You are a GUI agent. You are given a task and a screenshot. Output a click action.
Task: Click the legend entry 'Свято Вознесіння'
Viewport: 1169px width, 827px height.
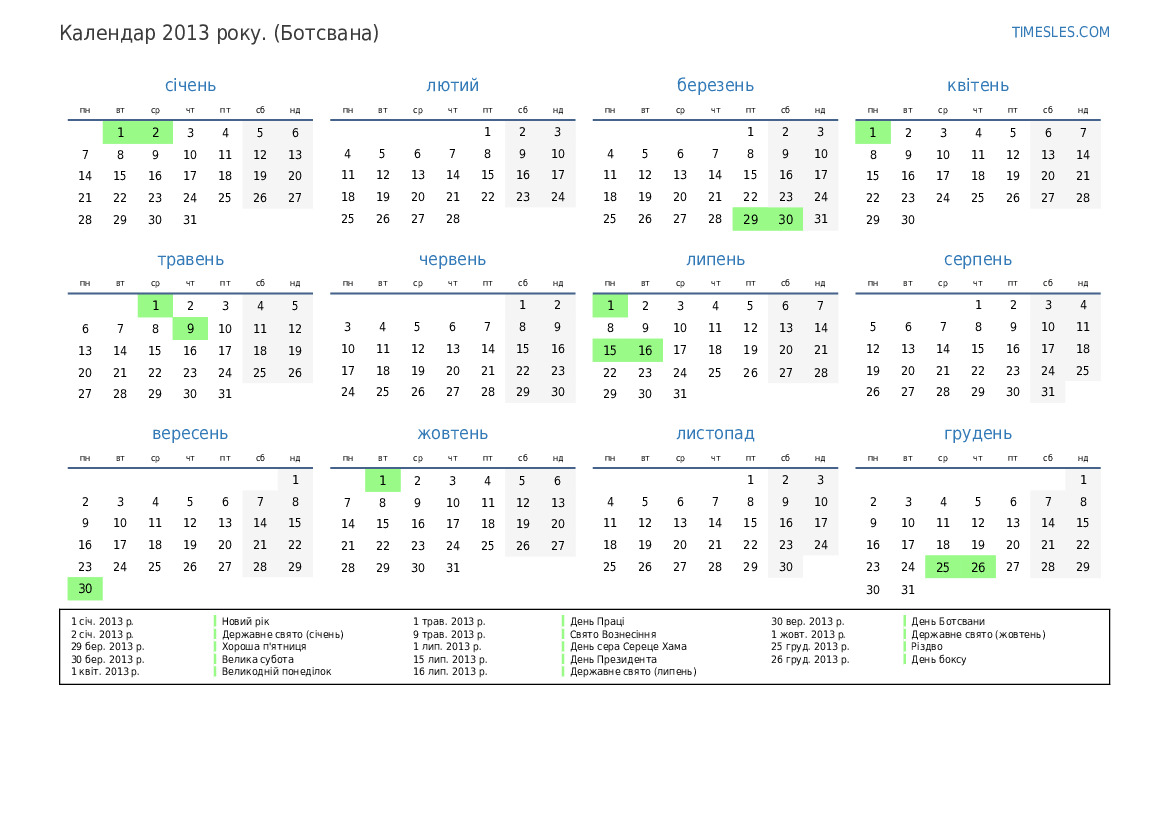coord(613,635)
